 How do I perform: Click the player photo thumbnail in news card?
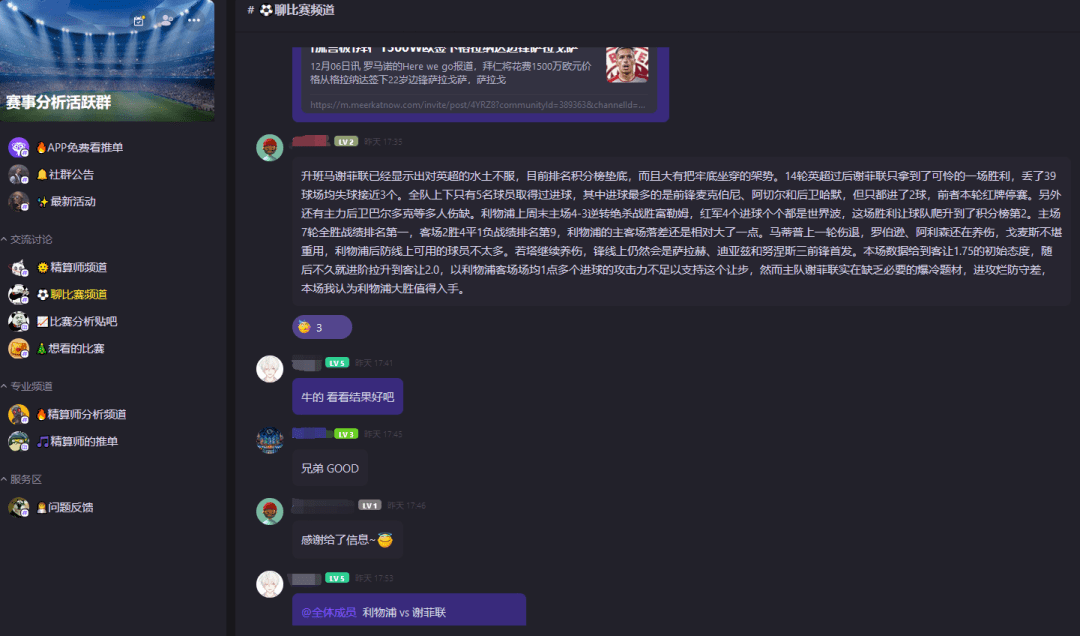click(x=627, y=65)
